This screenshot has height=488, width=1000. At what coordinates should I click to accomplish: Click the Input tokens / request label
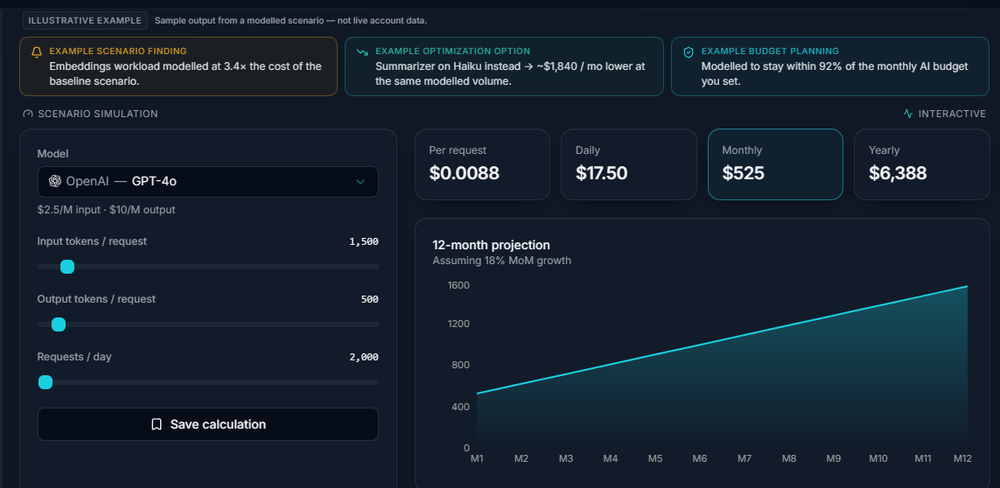[x=92, y=241]
